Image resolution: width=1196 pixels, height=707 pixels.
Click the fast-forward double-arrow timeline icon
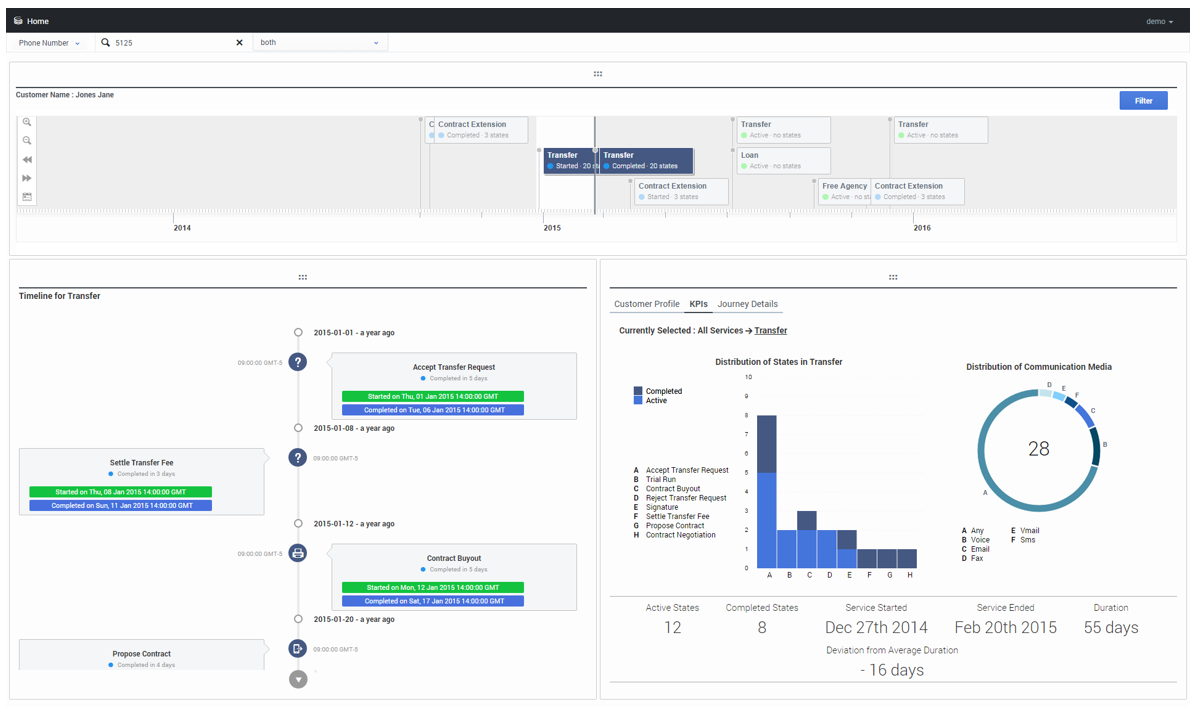click(27, 178)
